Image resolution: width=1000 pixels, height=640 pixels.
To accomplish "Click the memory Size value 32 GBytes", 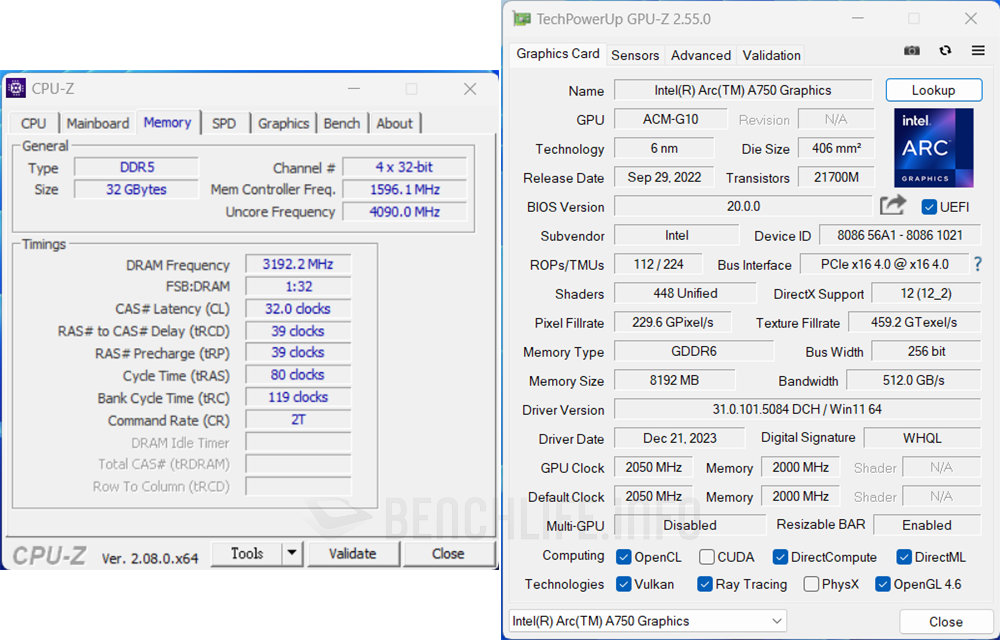I will point(136,189).
